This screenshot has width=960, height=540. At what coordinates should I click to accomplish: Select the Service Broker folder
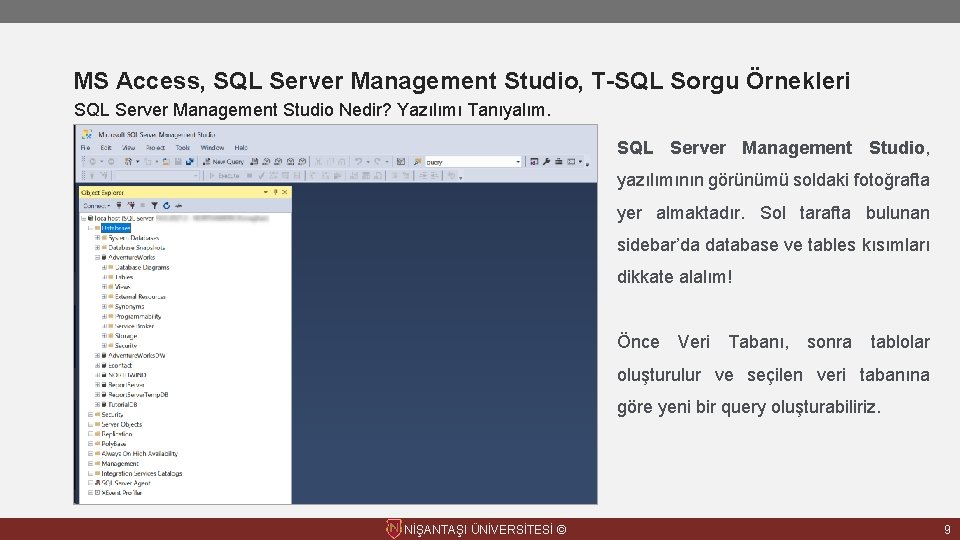(135, 326)
